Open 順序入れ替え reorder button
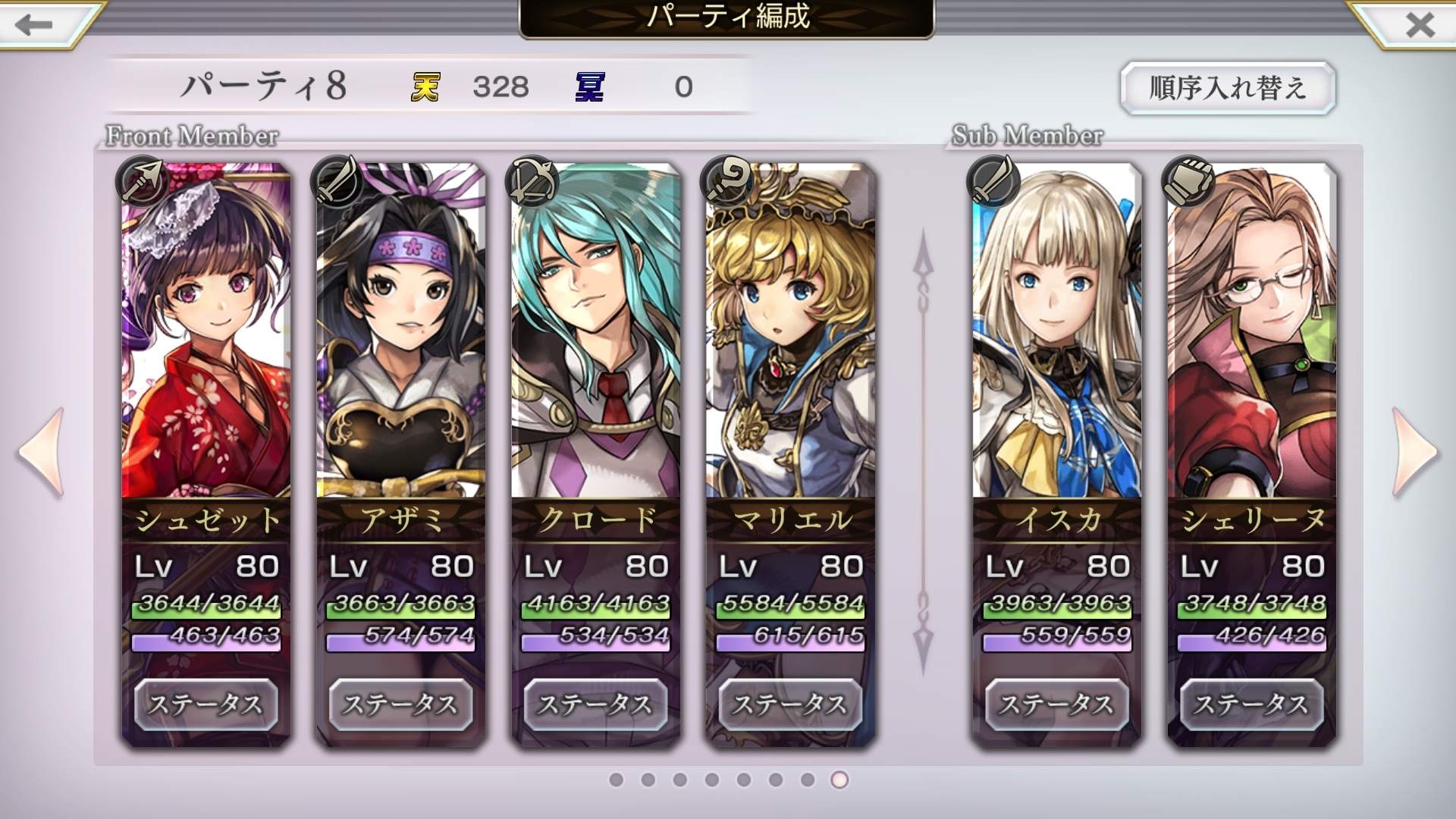Viewport: 1456px width, 819px height. 1228,88
